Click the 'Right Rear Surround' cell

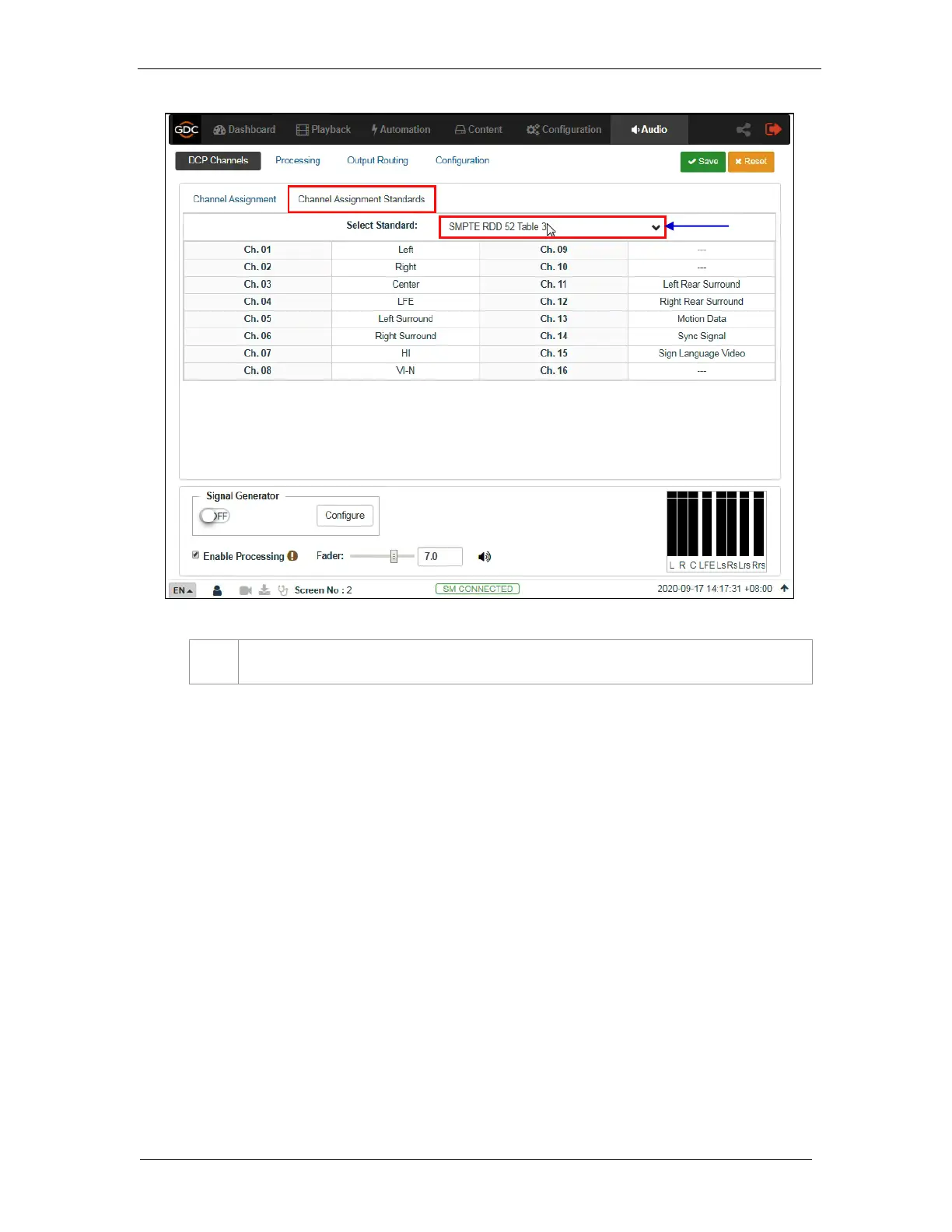tap(702, 302)
